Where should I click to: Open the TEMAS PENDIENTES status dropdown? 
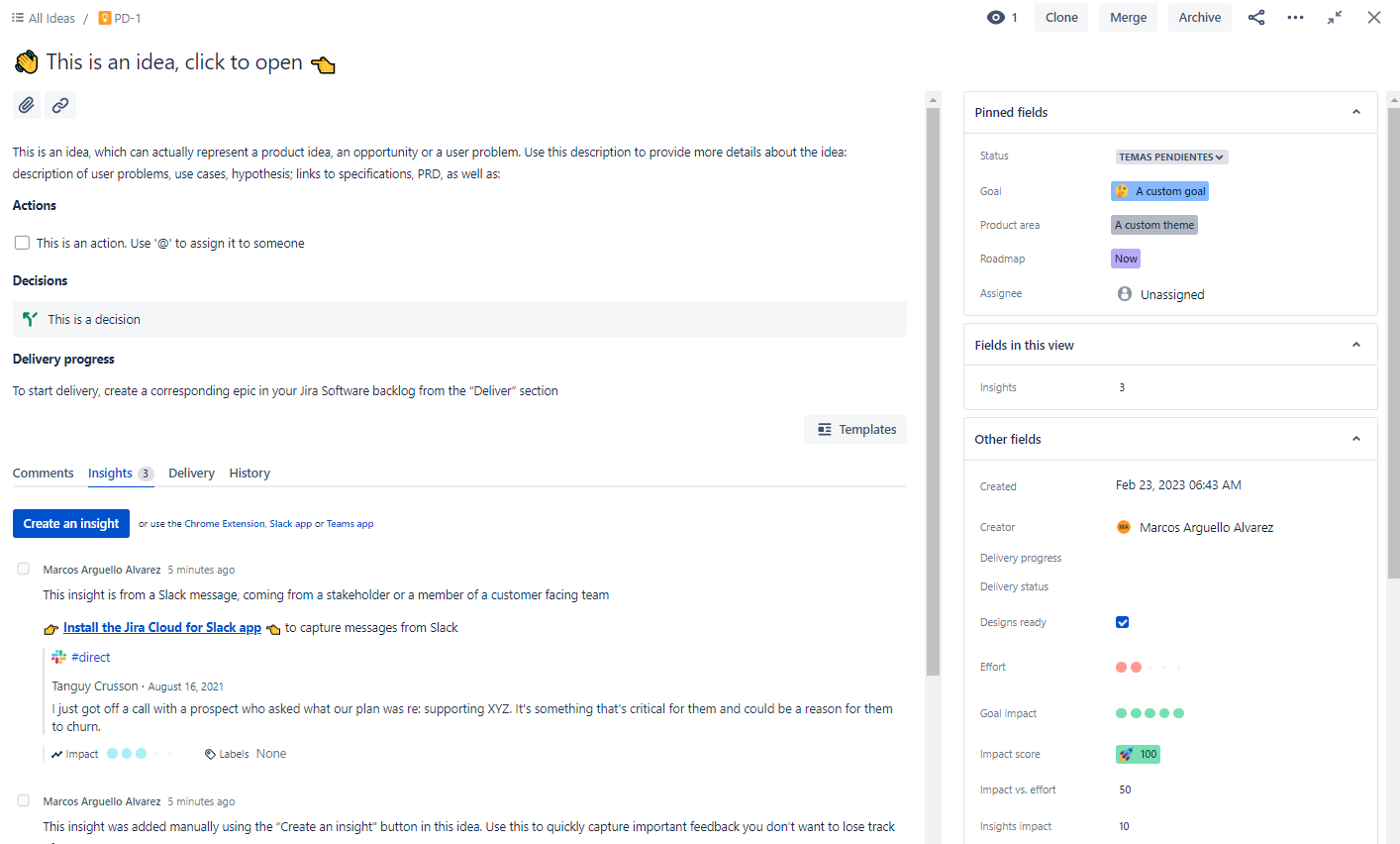1171,157
